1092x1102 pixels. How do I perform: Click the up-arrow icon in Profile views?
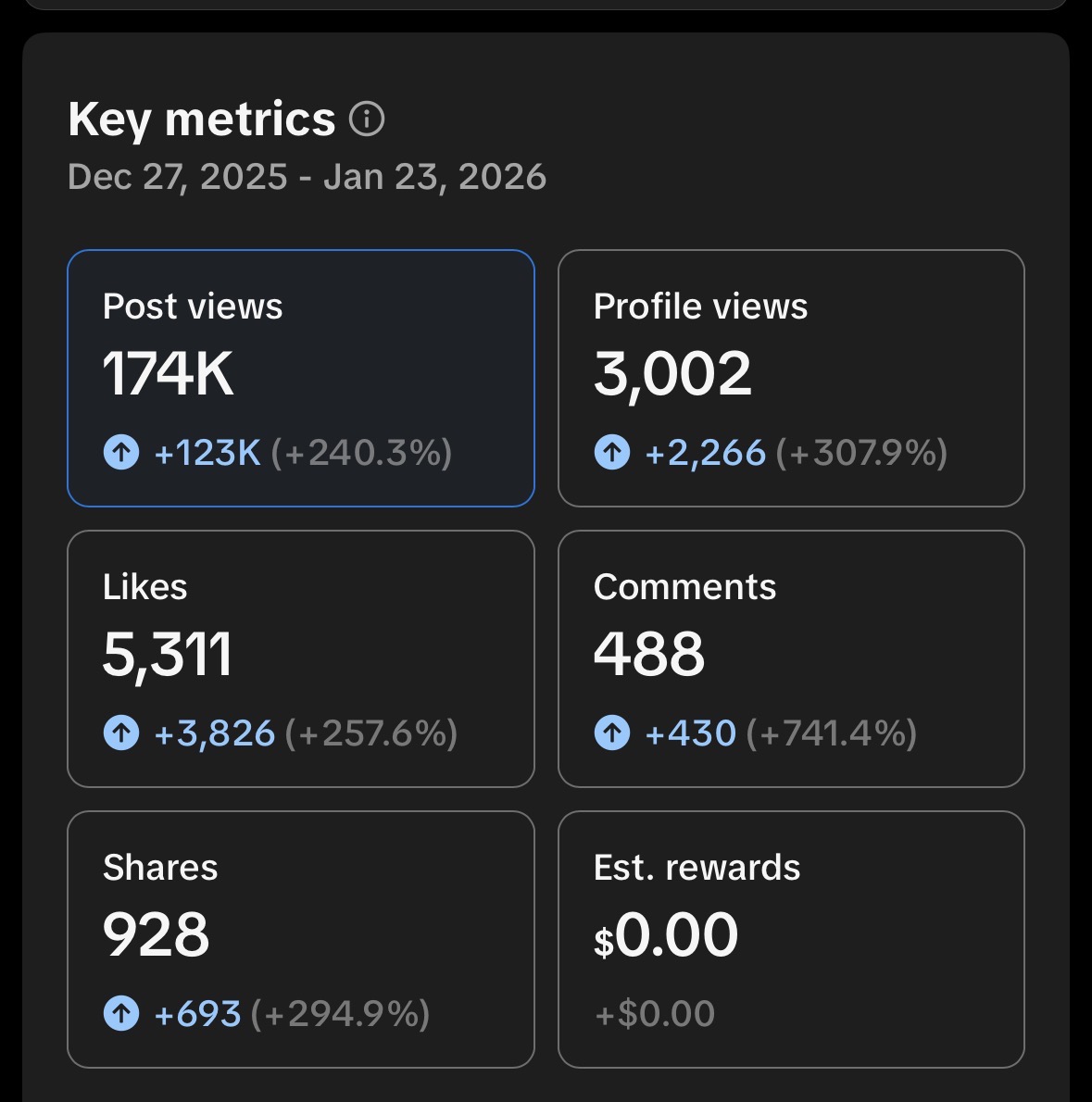click(611, 453)
